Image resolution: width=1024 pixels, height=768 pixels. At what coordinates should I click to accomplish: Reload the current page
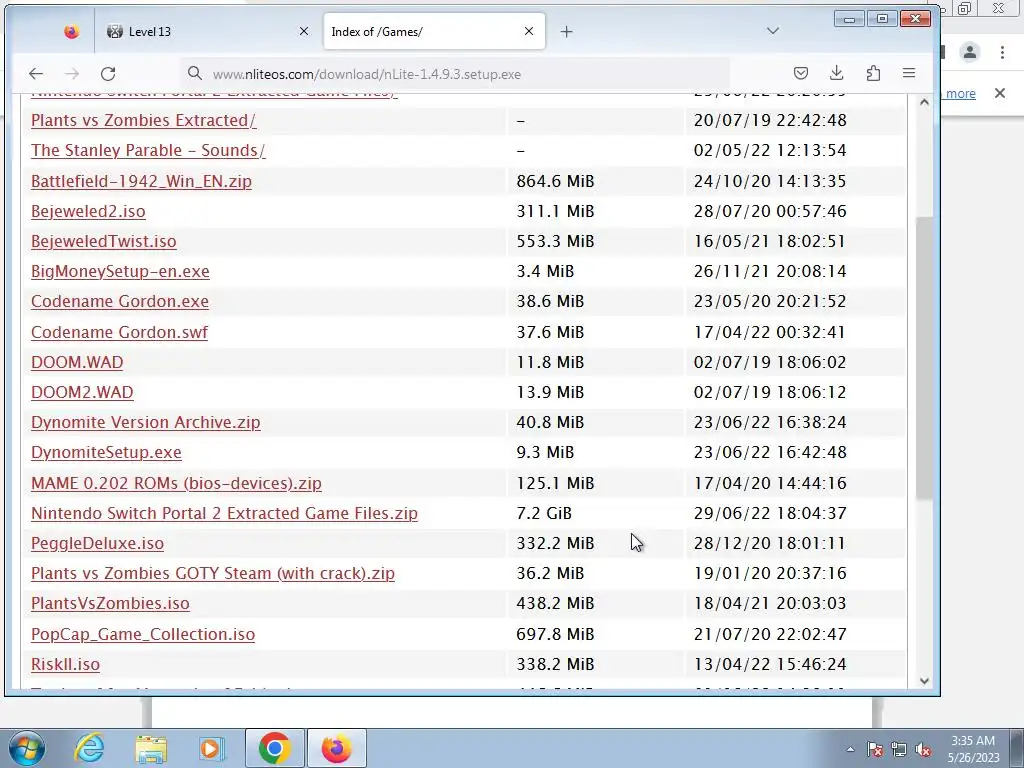pyautogui.click(x=108, y=74)
